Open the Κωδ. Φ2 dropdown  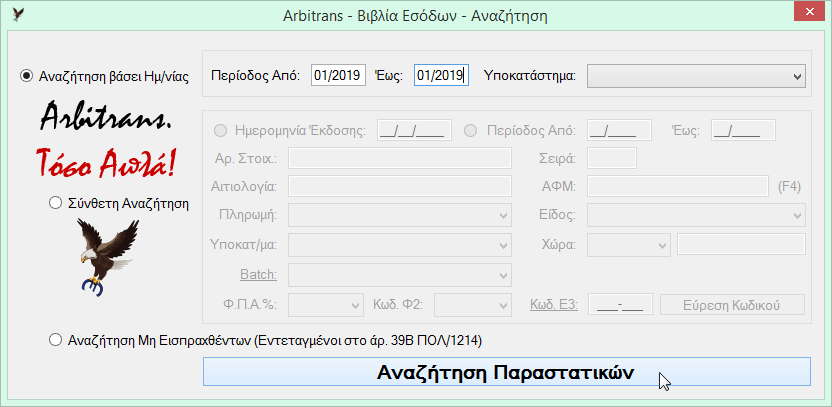473,305
